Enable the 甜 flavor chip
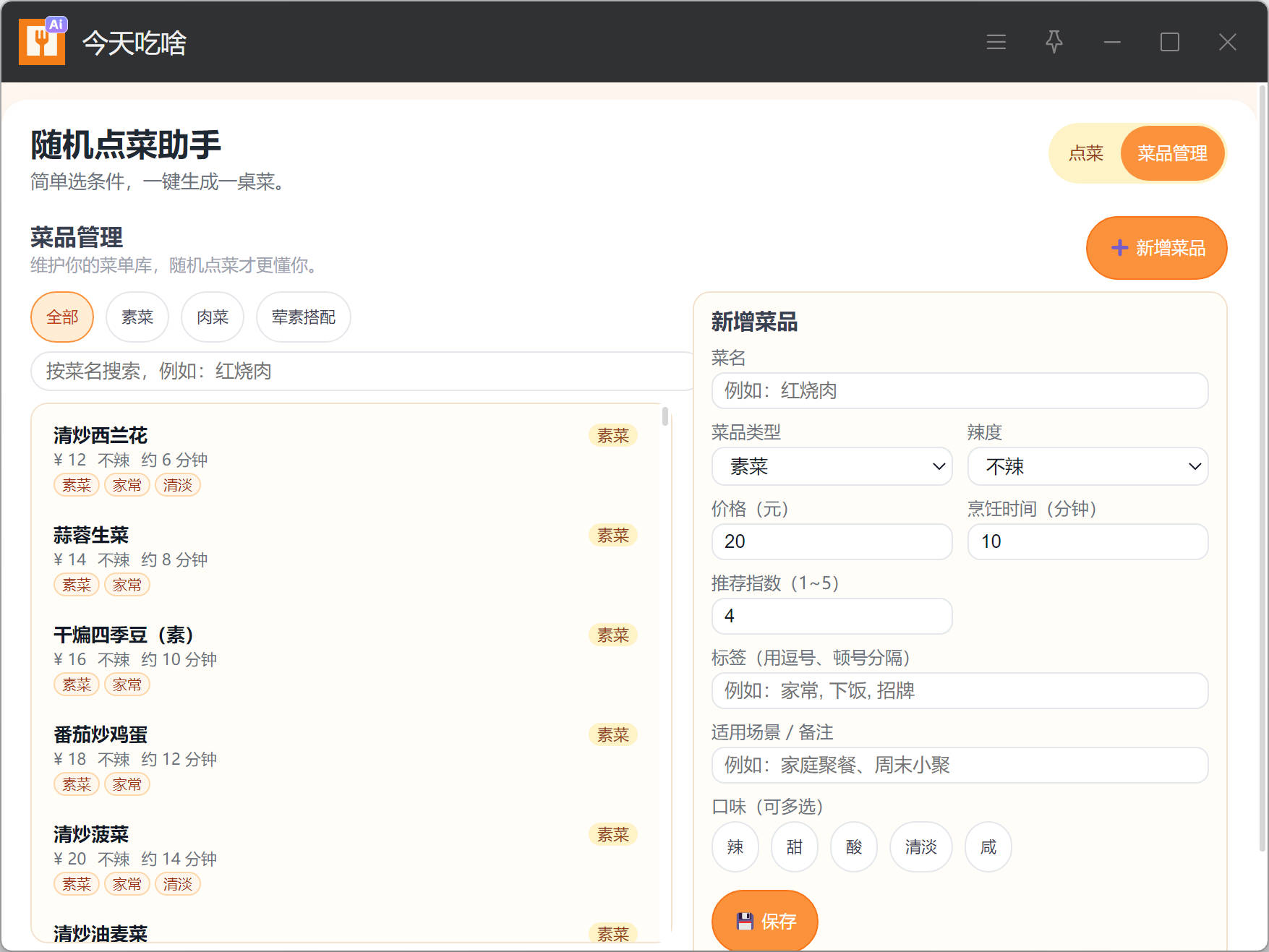 click(x=794, y=846)
